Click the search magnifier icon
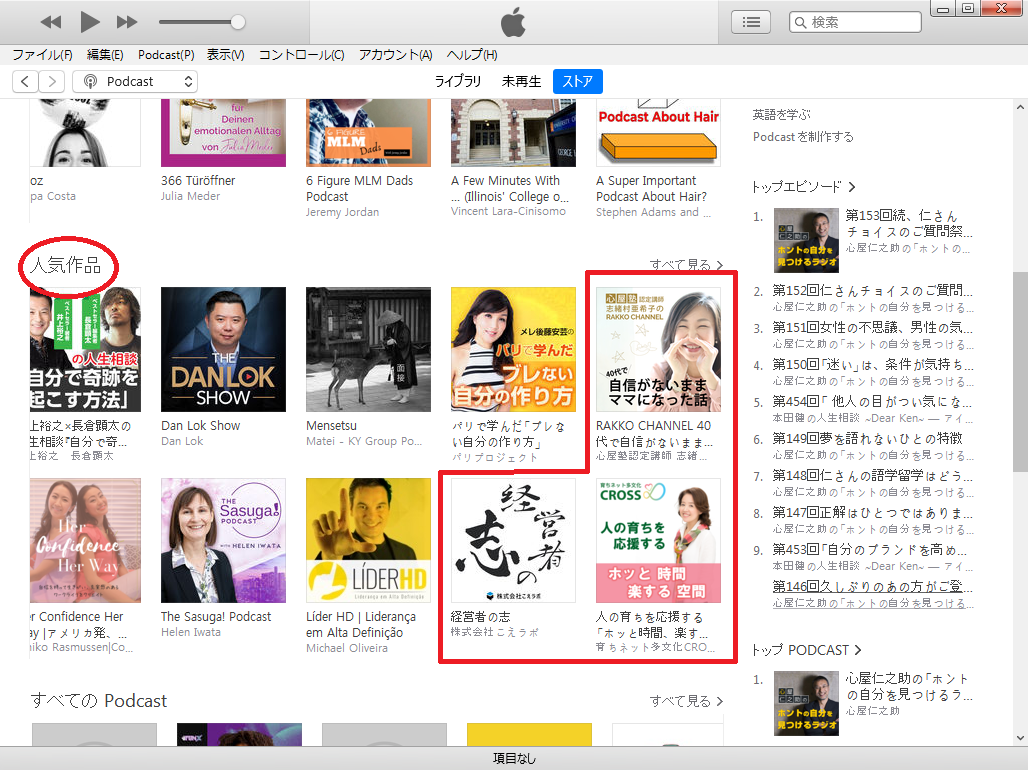 point(801,22)
